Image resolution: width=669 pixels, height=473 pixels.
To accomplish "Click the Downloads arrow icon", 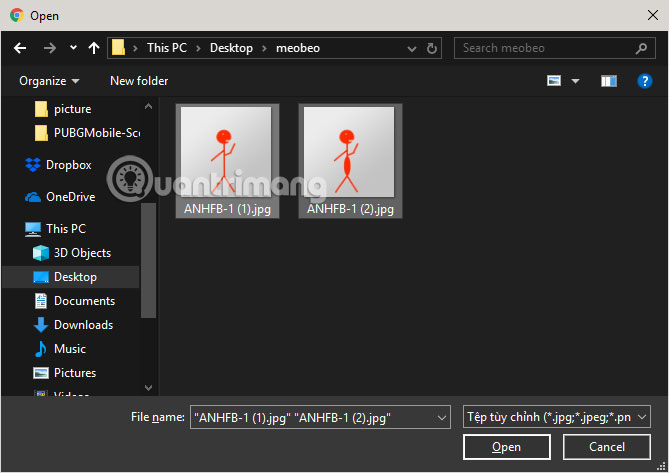I will coord(41,325).
